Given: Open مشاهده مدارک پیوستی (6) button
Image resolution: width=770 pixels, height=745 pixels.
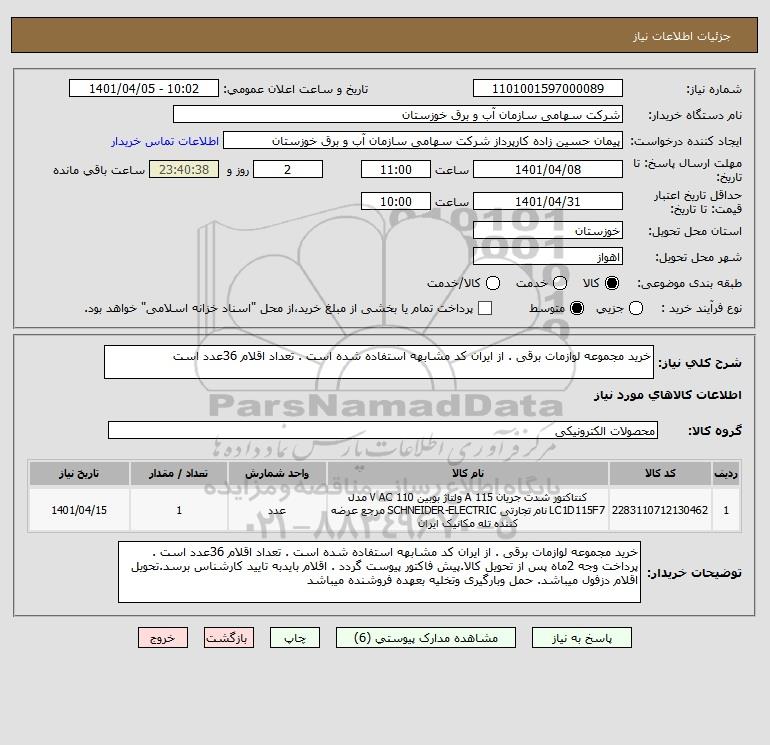Looking at the screenshot, I should (426, 637).
